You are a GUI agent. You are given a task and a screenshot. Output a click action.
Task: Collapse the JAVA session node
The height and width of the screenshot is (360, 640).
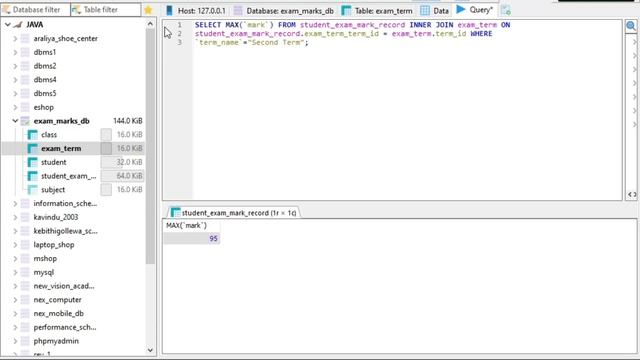pos(7,24)
